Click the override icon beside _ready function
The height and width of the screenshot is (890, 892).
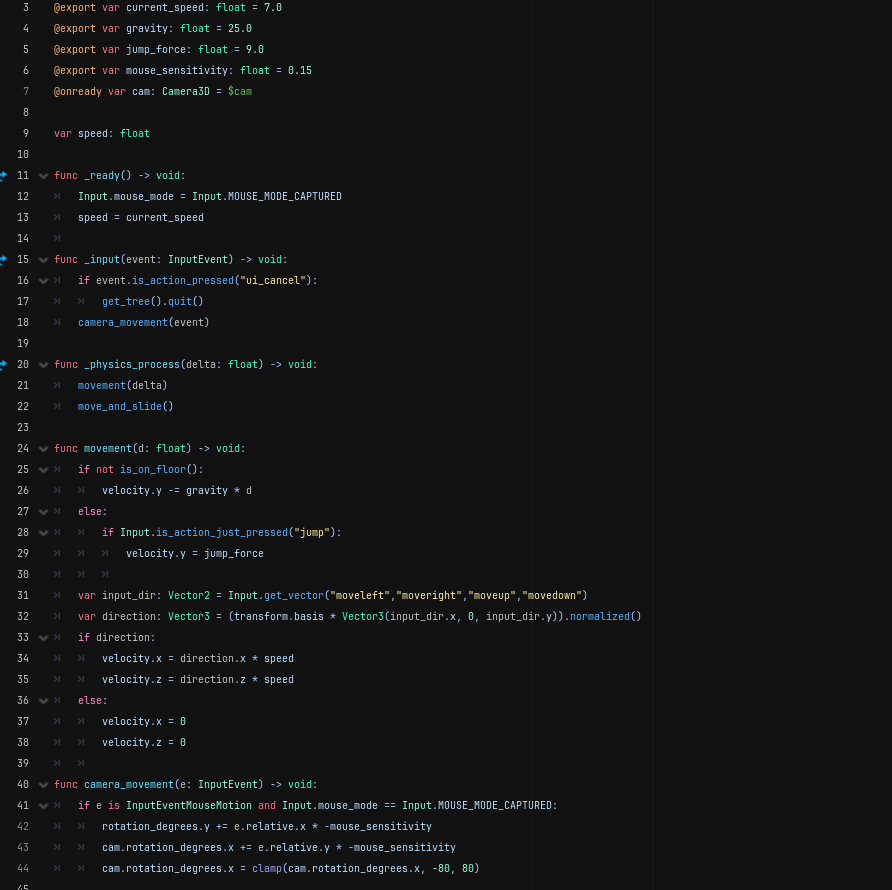pos(3,175)
